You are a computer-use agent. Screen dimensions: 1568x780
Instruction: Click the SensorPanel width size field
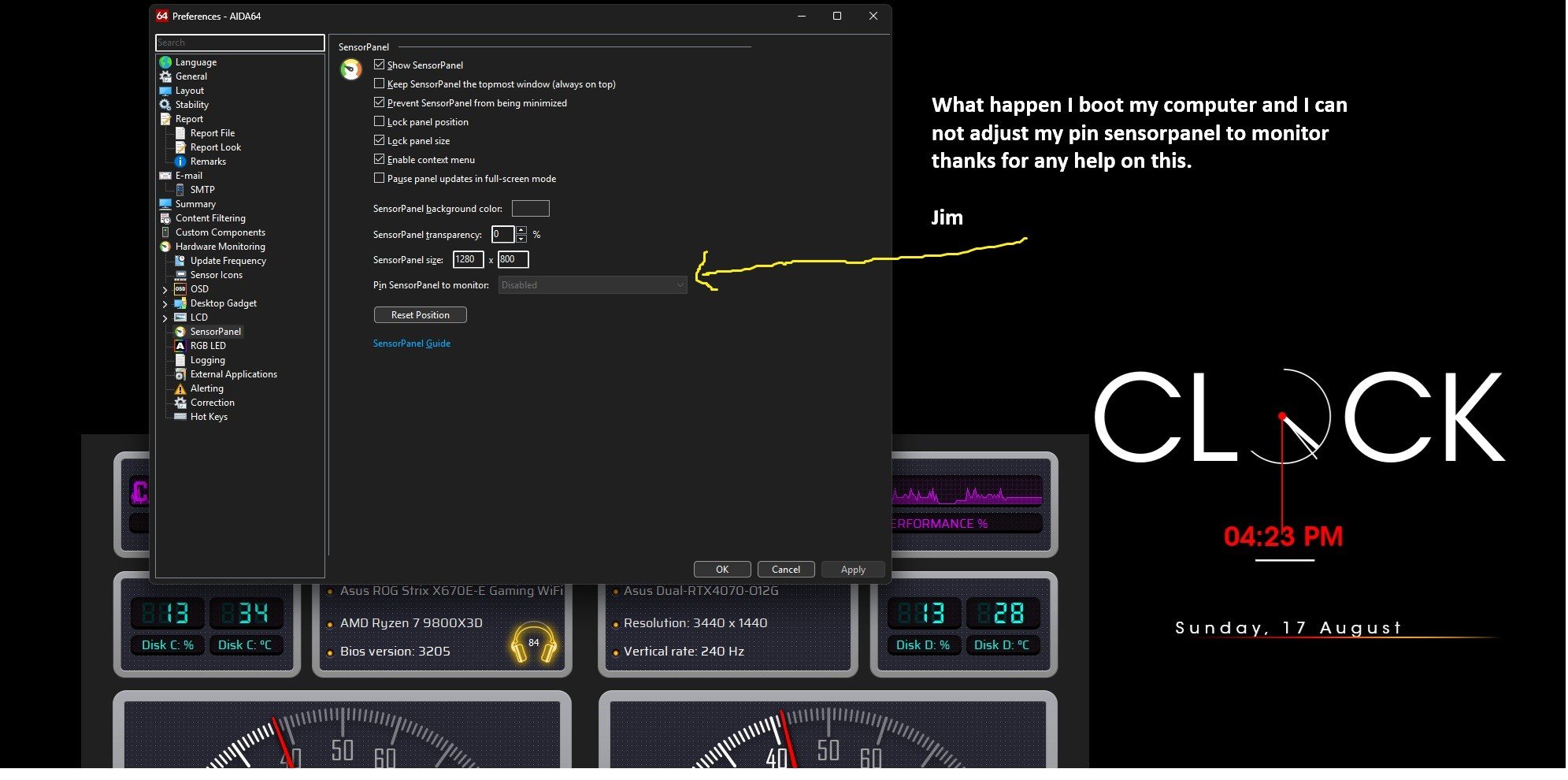468,259
